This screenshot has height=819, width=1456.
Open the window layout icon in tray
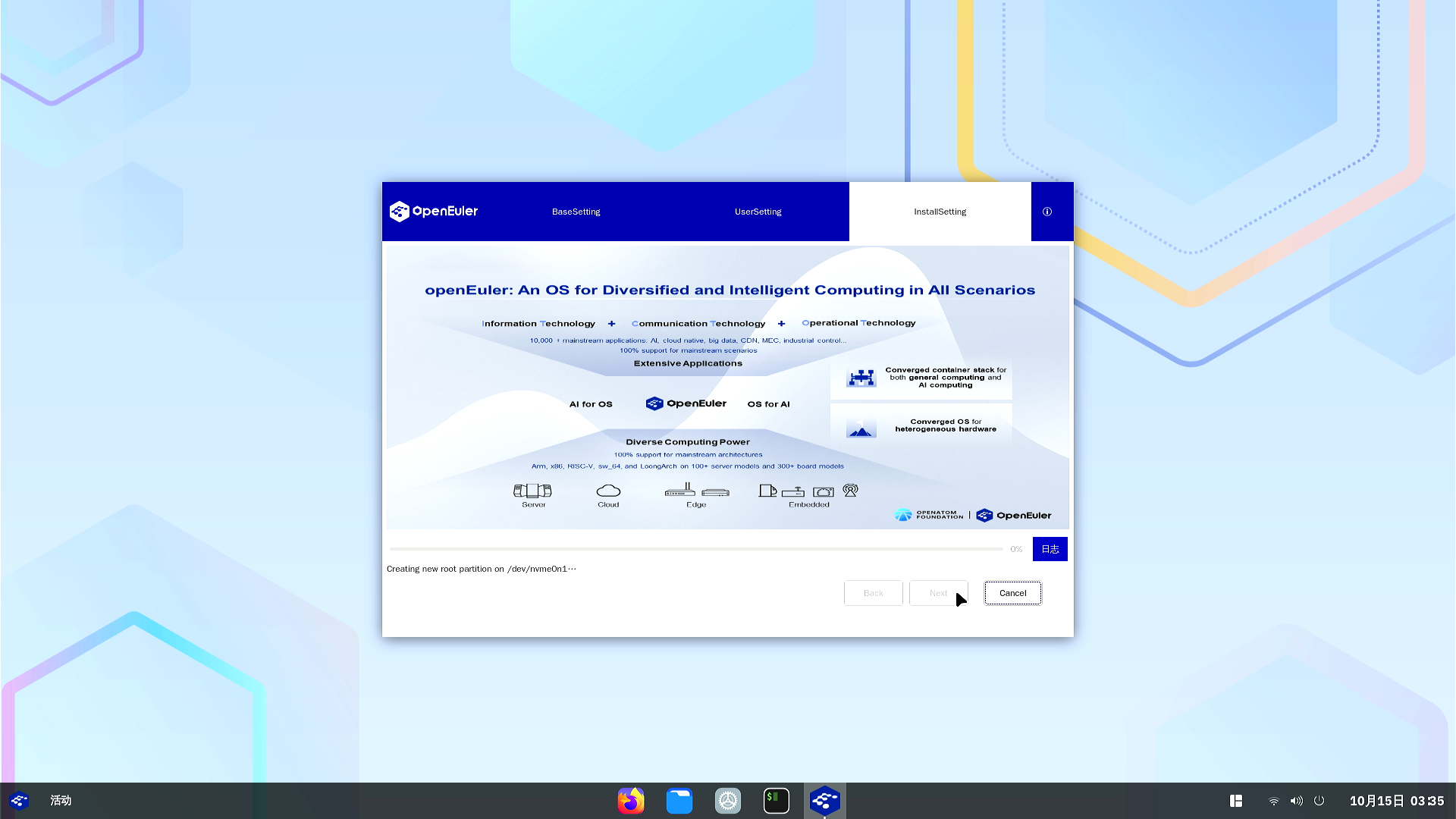pos(1235,801)
